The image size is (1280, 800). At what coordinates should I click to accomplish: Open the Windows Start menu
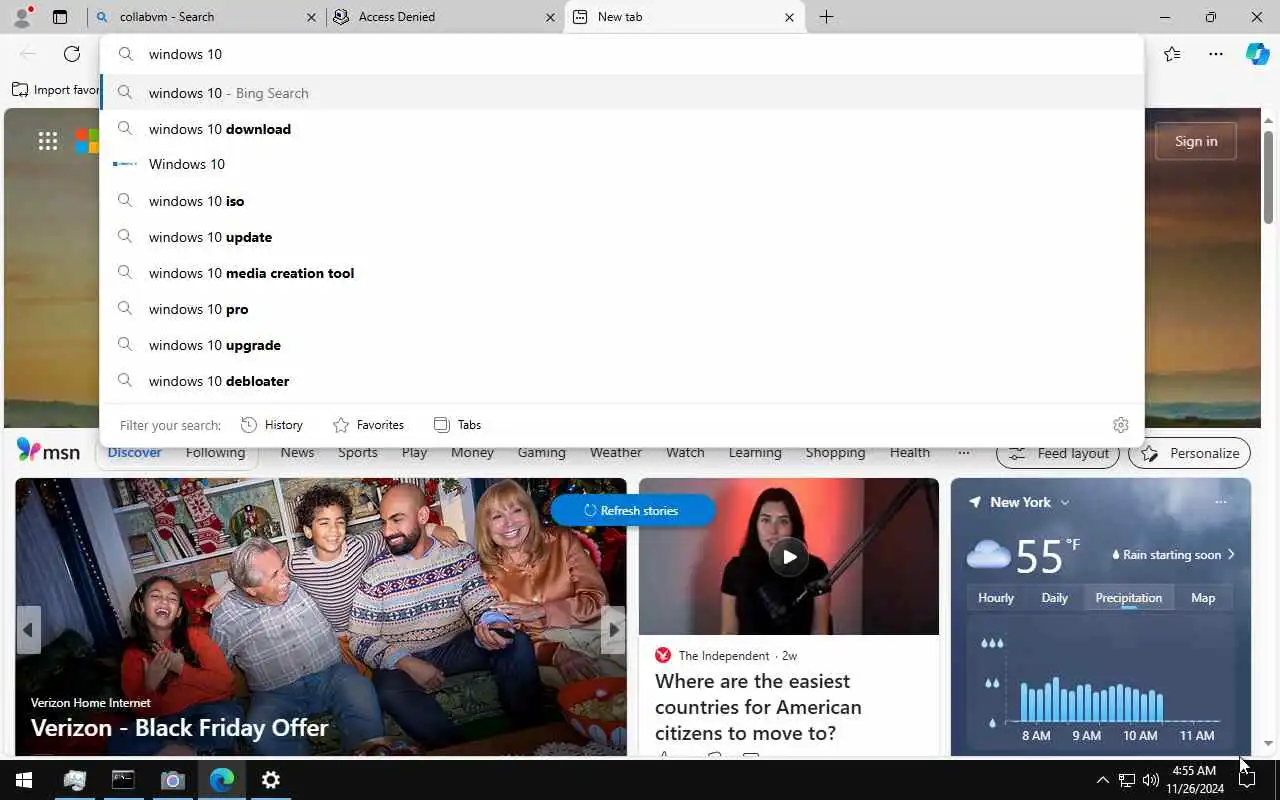coord(24,780)
